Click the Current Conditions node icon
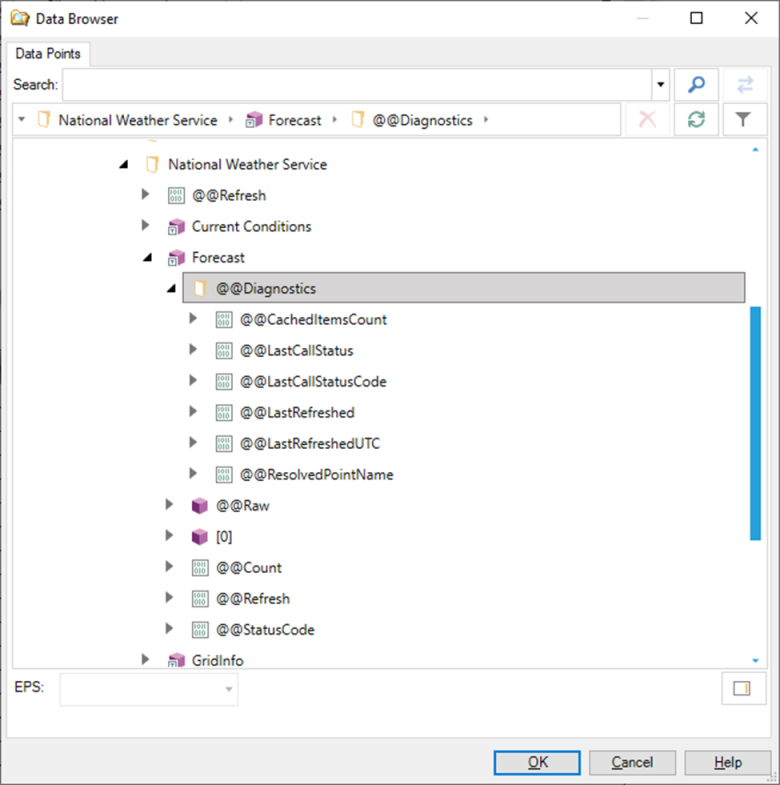Screen dimensions: 780x785 tap(176, 227)
